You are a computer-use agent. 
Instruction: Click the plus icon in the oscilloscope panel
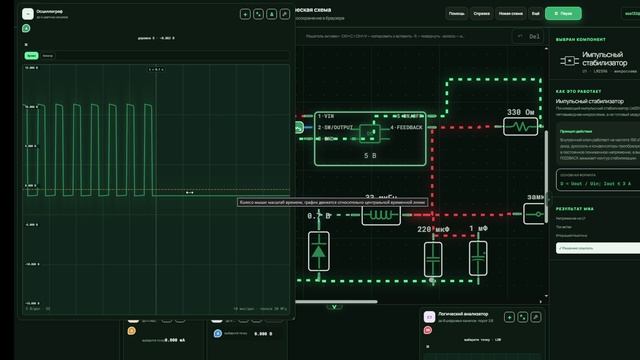[x=245, y=14]
